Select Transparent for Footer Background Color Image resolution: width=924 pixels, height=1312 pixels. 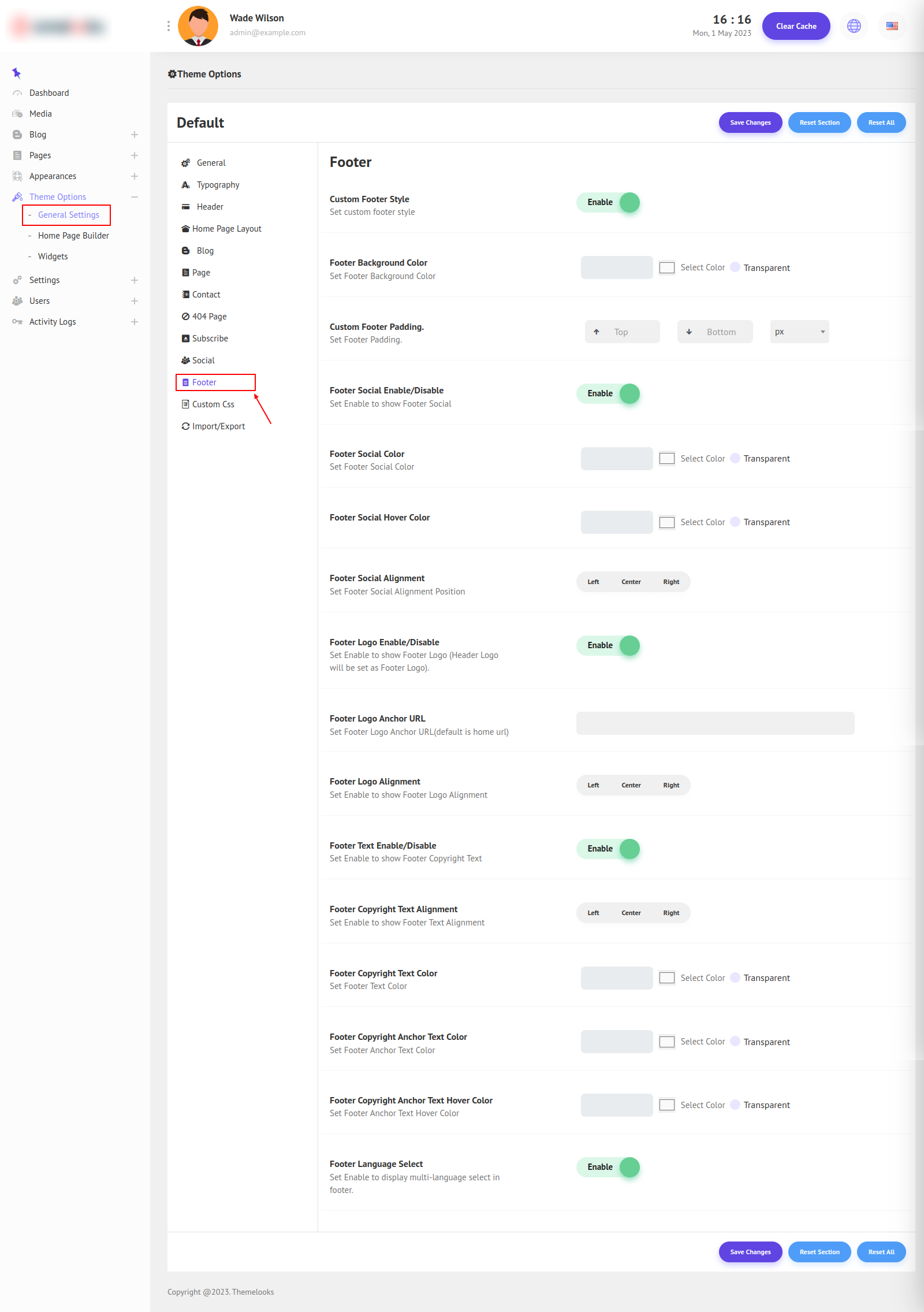tap(735, 267)
